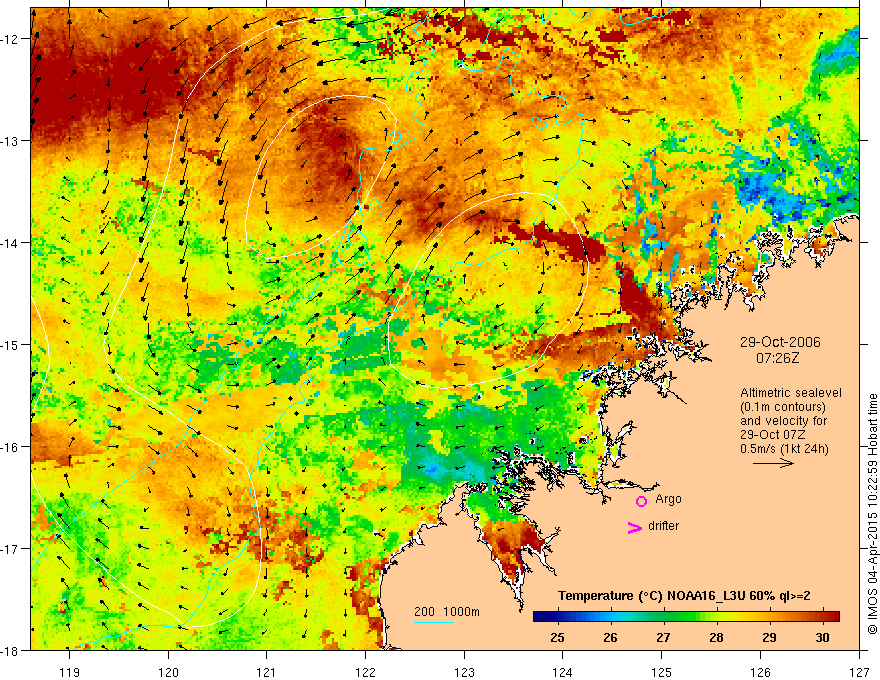The width and height of the screenshot is (880, 680).
Task: Click the temperature color bar
Action: (x=686, y=616)
